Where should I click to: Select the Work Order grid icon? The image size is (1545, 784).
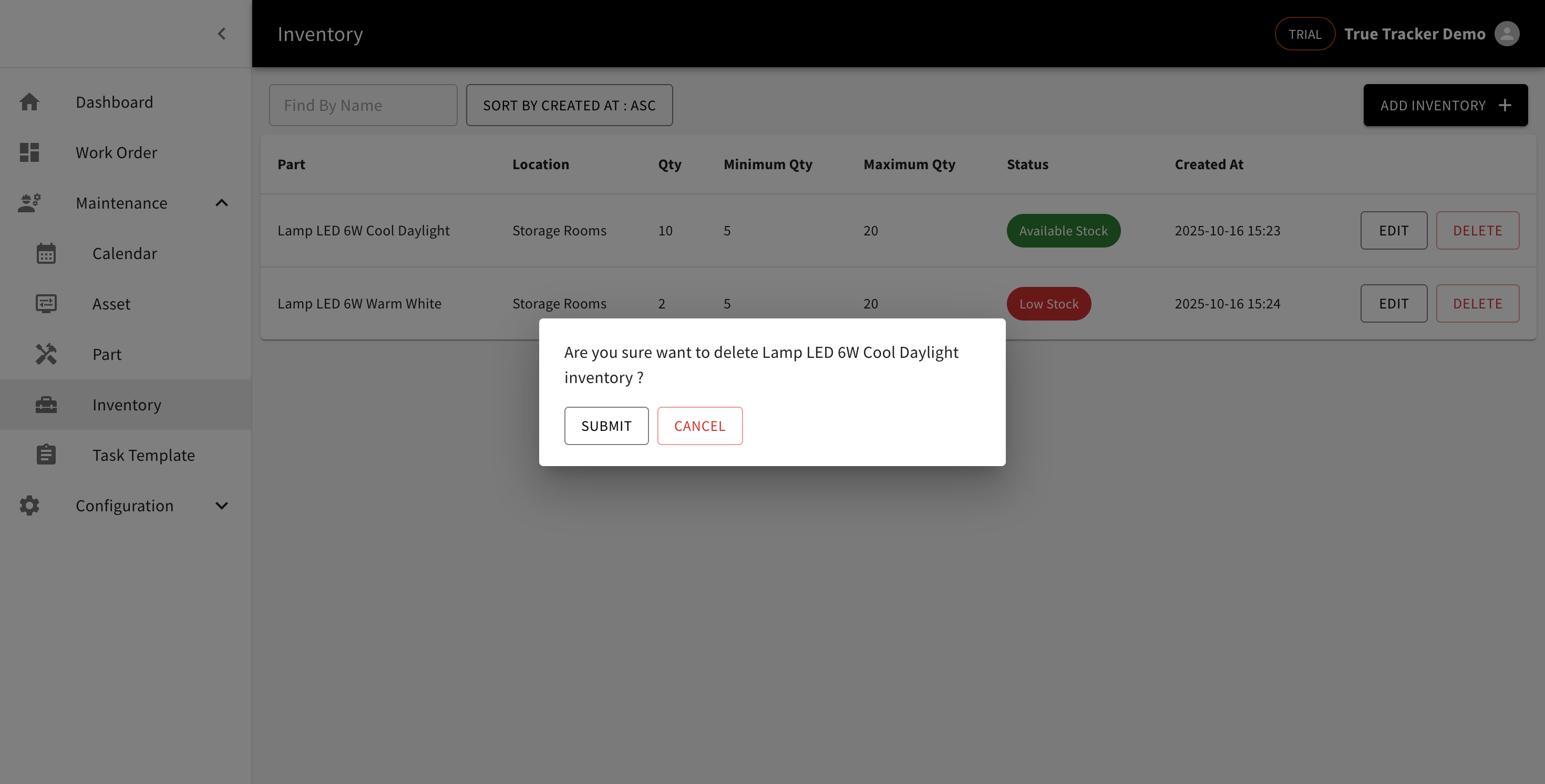pyautogui.click(x=29, y=152)
